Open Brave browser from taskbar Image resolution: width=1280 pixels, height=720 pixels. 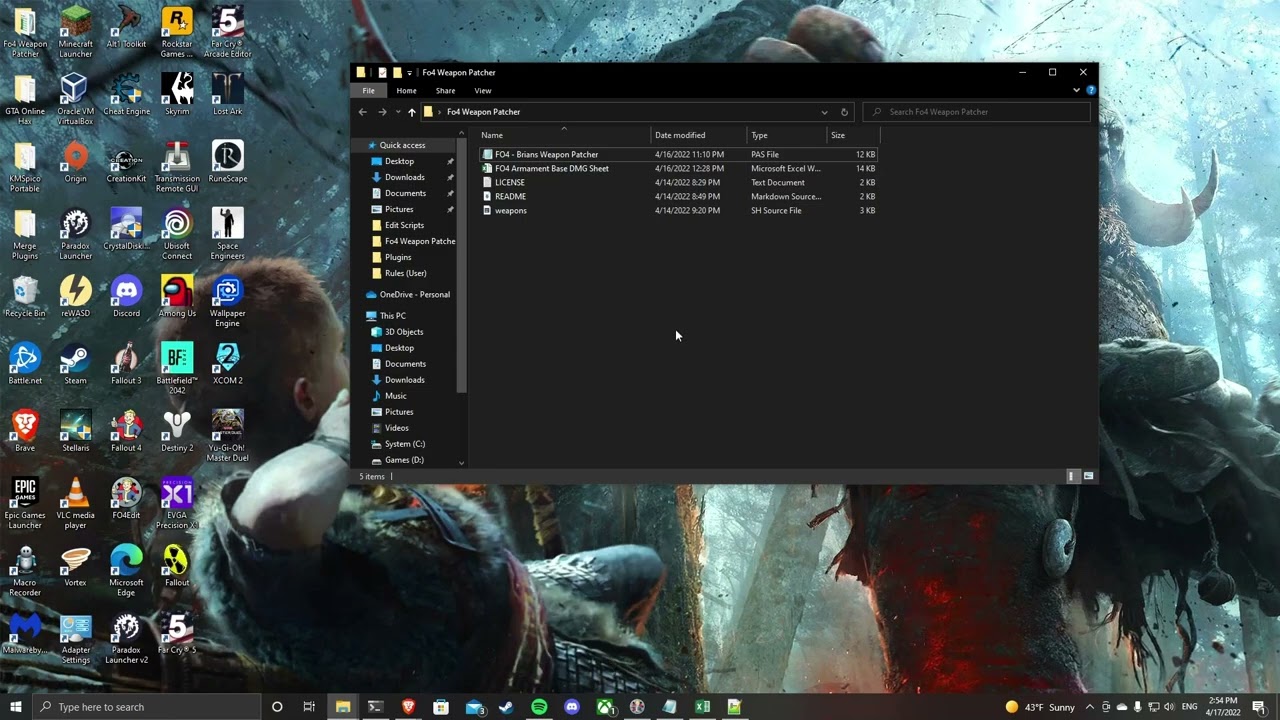[408, 707]
